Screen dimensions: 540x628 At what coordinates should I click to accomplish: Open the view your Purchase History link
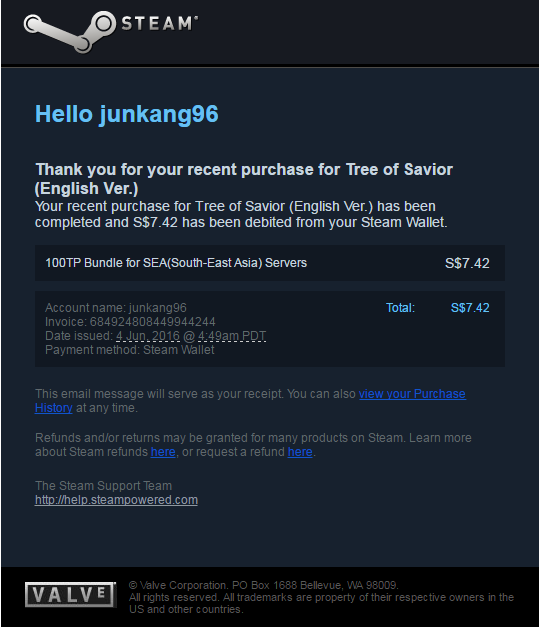412,394
